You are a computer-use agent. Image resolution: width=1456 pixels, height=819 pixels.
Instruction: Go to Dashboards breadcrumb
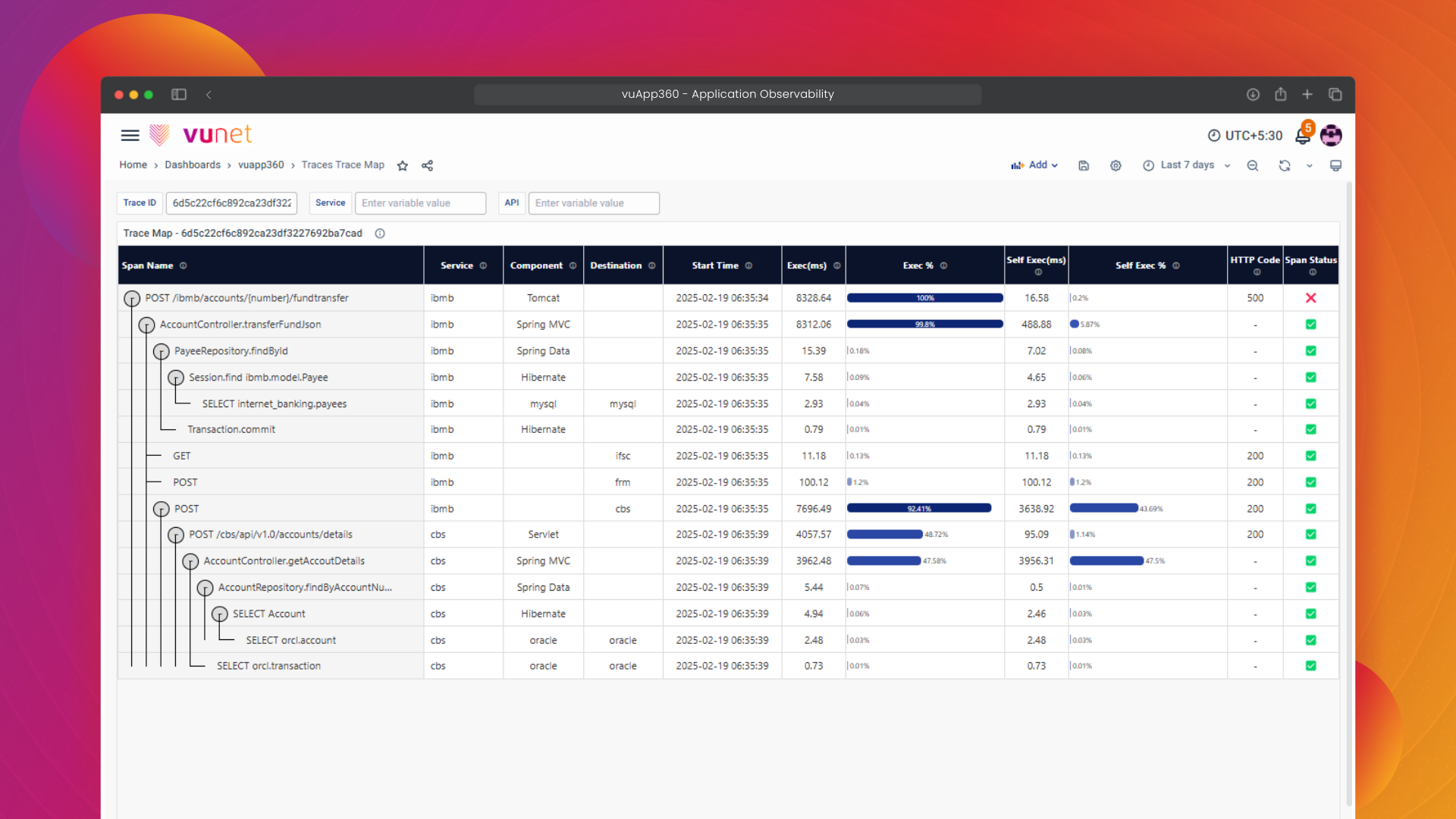tap(193, 165)
